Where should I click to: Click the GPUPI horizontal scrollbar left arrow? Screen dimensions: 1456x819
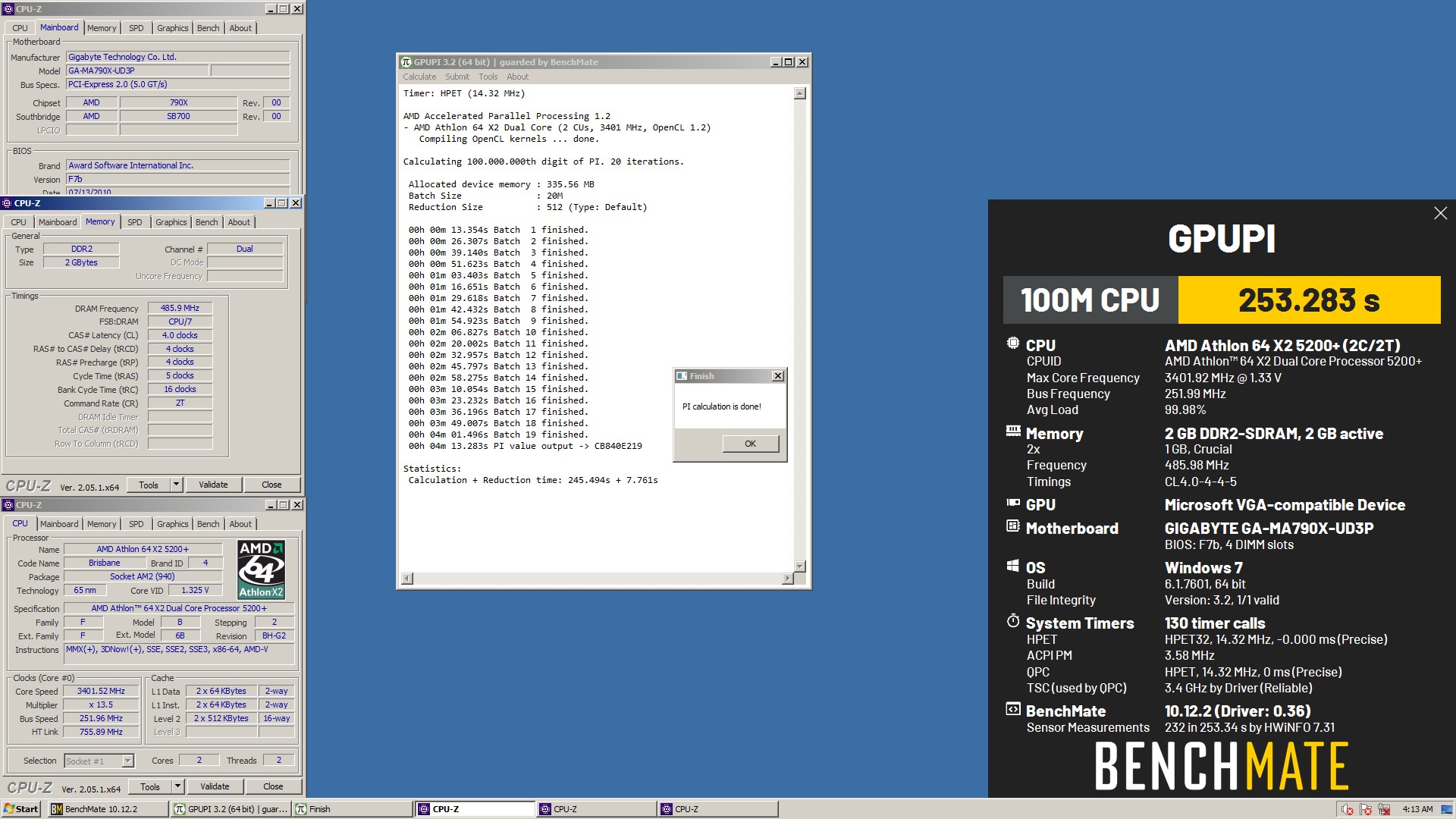pos(407,579)
